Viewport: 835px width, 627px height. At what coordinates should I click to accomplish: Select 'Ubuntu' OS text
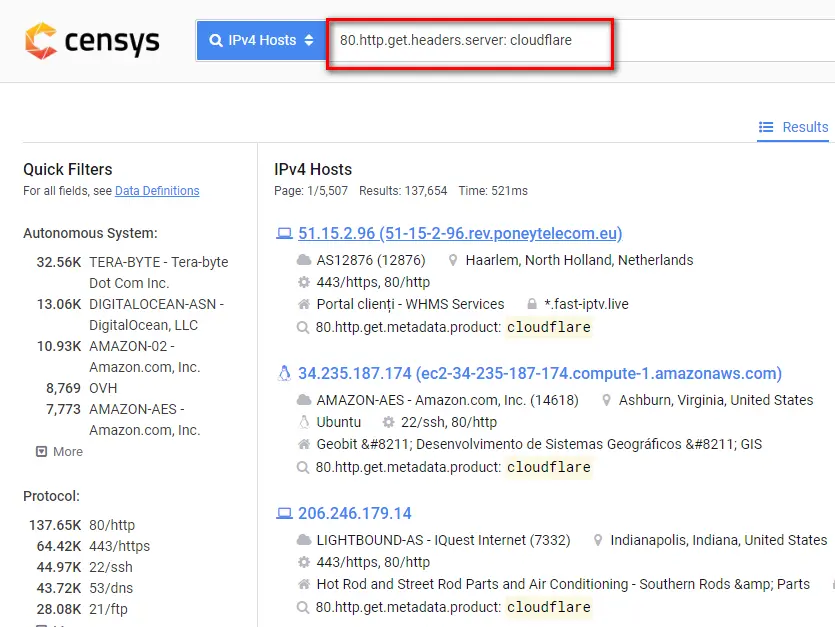339,422
